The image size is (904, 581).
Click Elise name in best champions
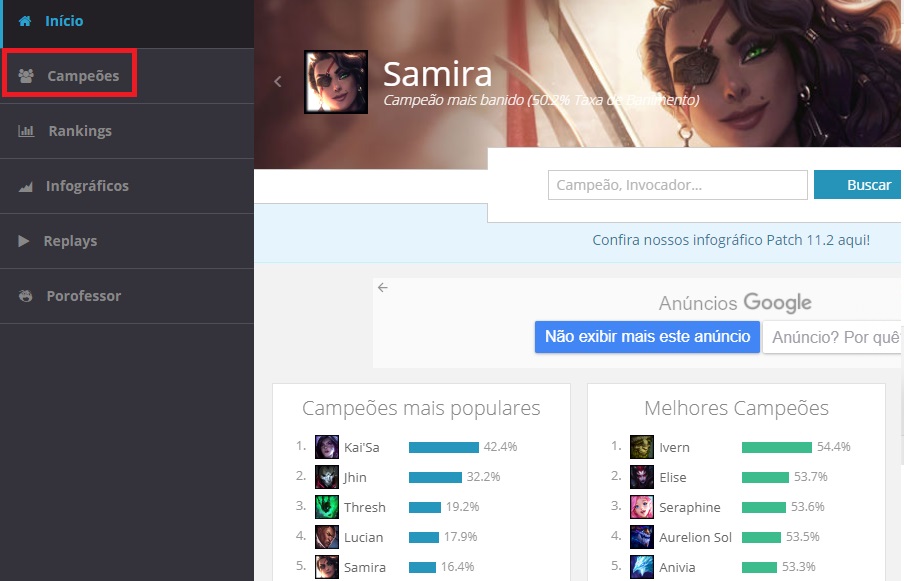coord(673,477)
